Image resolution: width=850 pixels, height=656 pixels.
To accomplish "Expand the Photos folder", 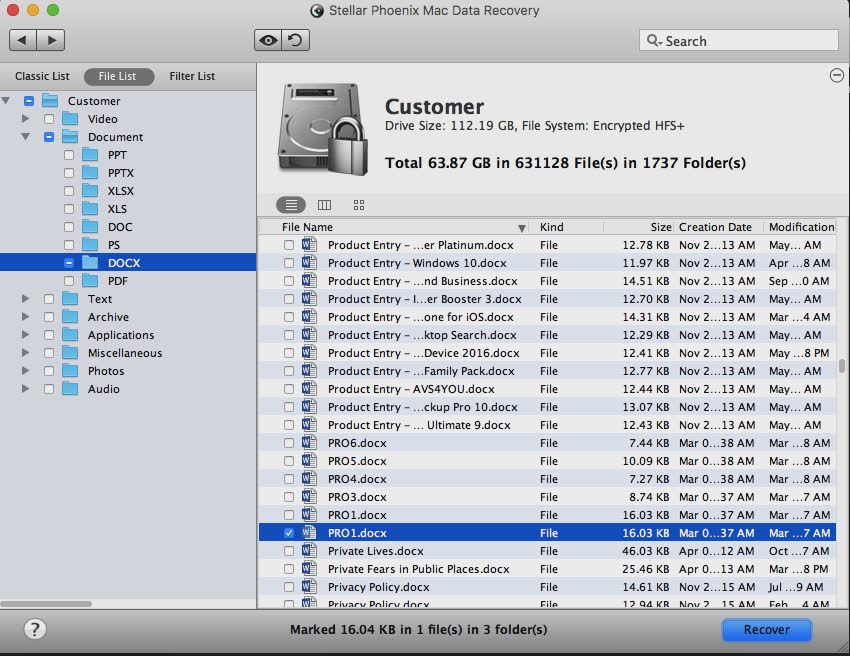I will pyautogui.click(x=24, y=371).
